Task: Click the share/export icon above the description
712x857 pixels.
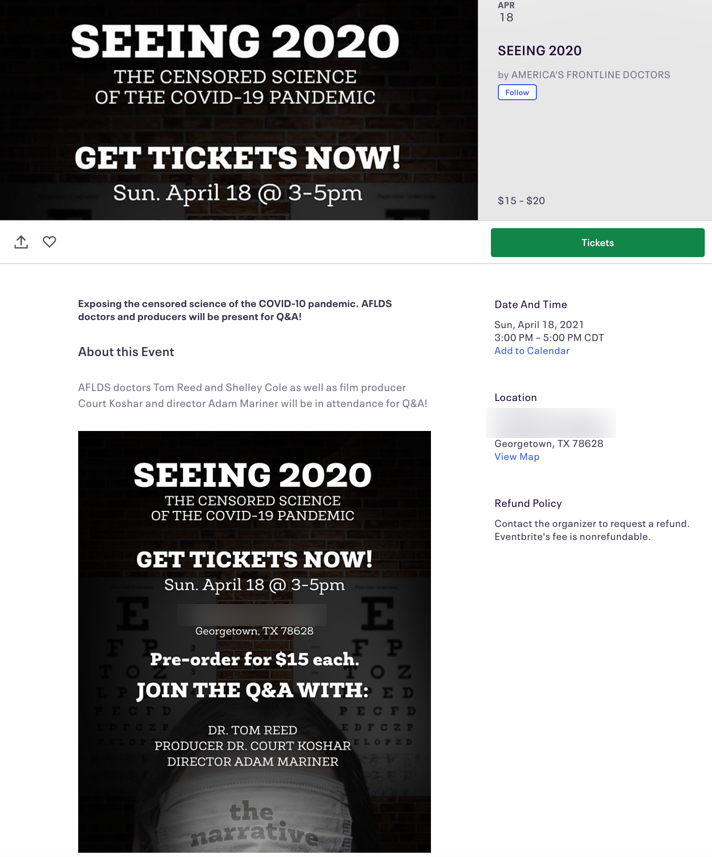Action: point(21,242)
